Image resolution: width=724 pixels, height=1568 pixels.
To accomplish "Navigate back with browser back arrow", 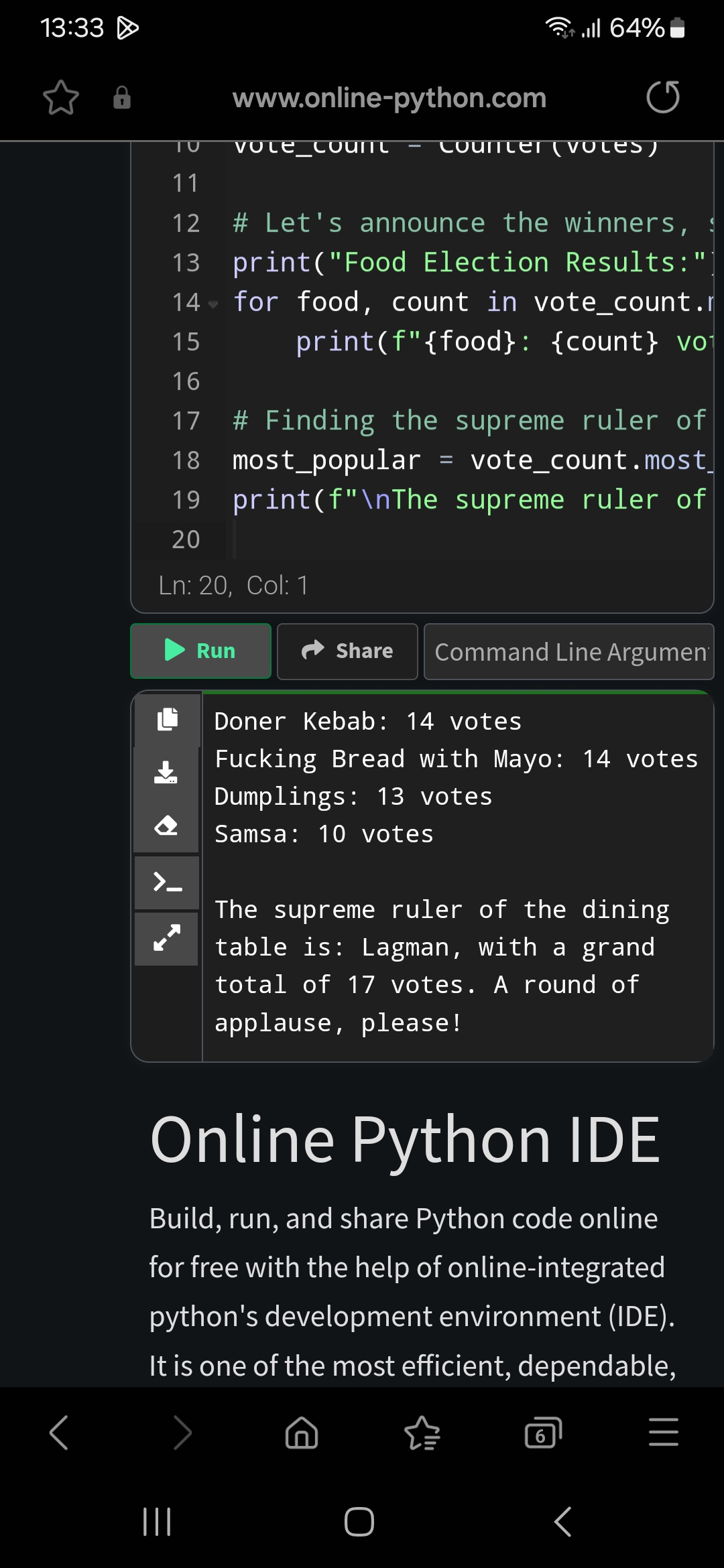I will coord(59,1433).
